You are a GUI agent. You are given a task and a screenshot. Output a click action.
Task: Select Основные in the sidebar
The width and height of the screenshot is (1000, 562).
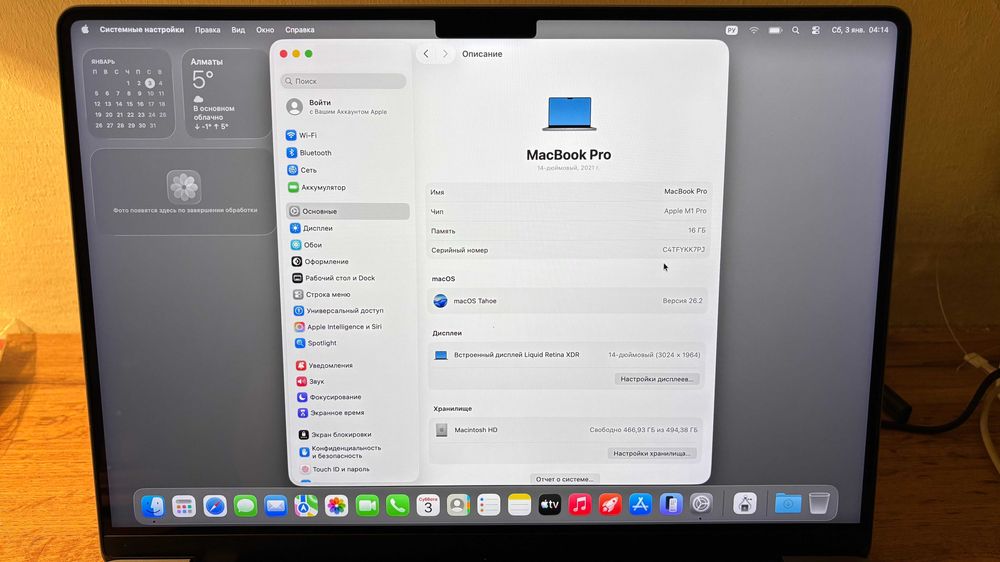tap(348, 211)
